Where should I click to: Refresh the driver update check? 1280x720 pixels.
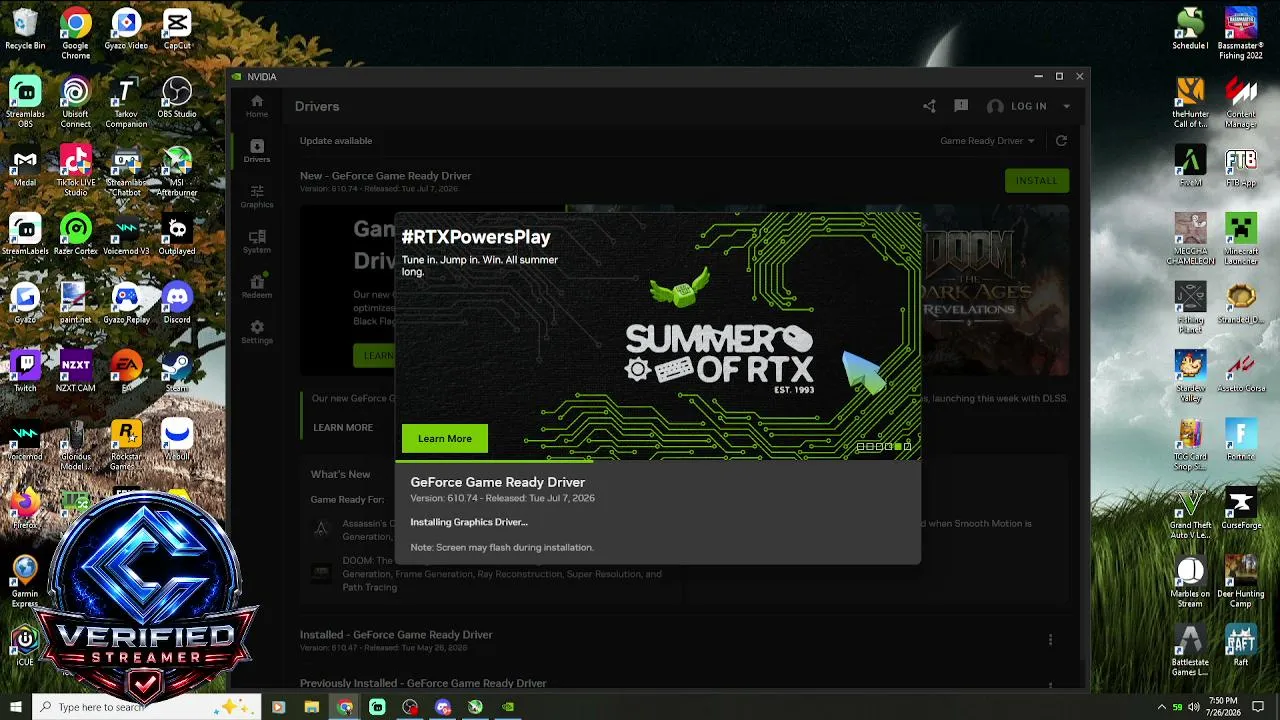(x=1061, y=141)
